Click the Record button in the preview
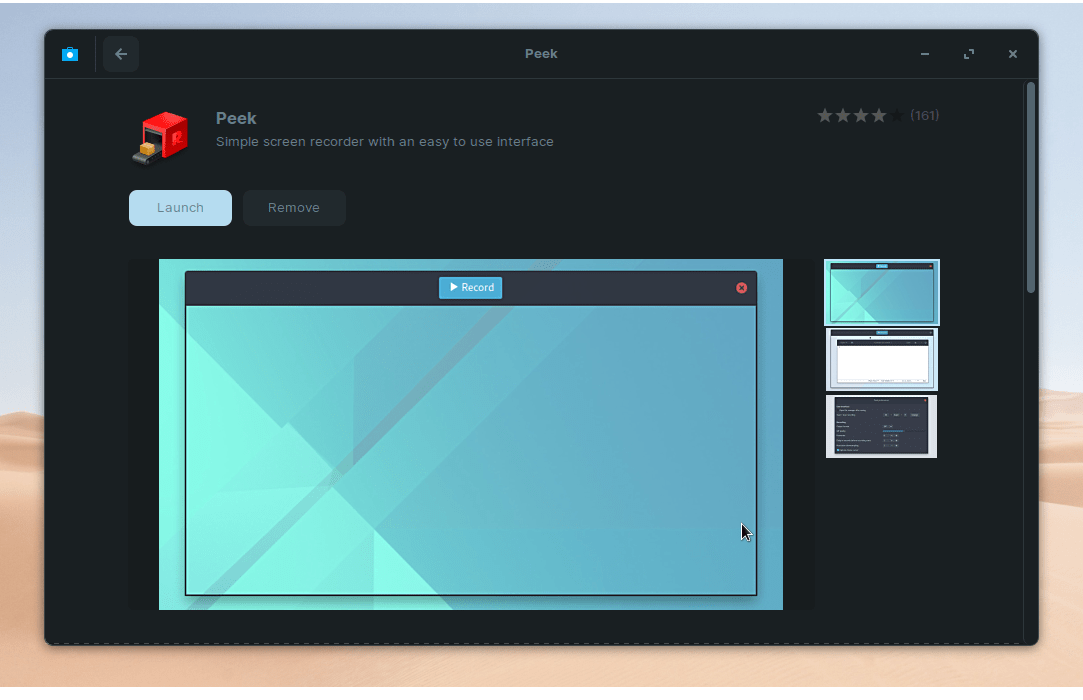1083x700 pixels. point(470,288)
